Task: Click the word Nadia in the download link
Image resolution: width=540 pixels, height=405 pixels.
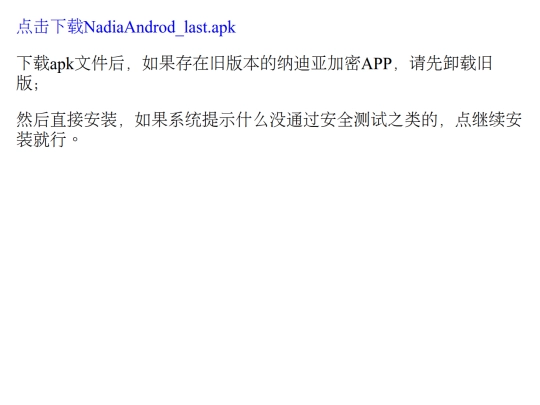Action: click(103, 27)
